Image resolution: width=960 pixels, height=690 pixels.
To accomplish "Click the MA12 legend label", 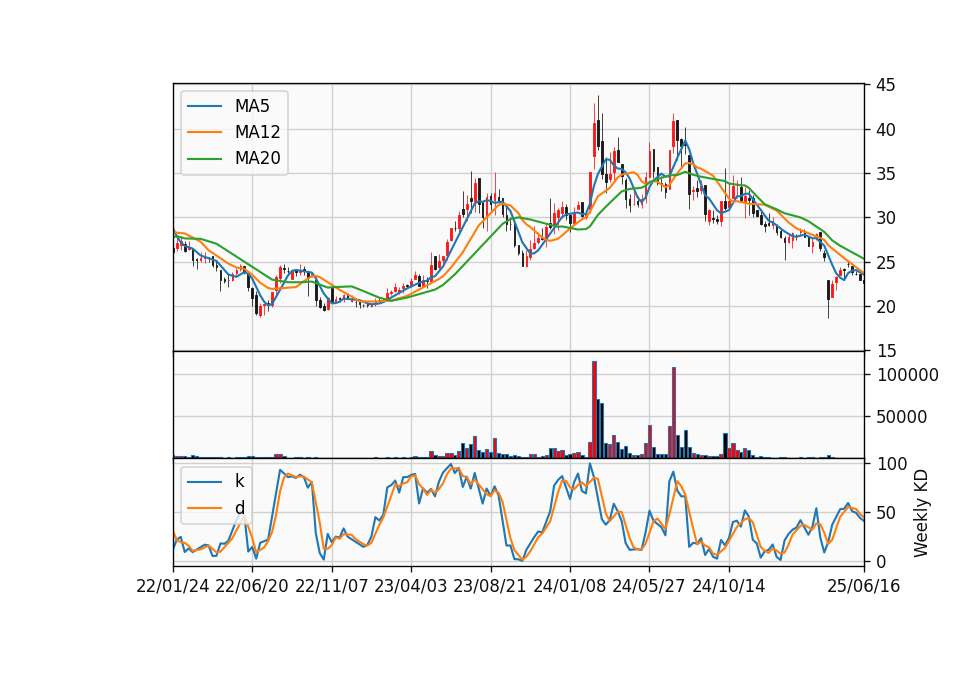I will point(257,132).
